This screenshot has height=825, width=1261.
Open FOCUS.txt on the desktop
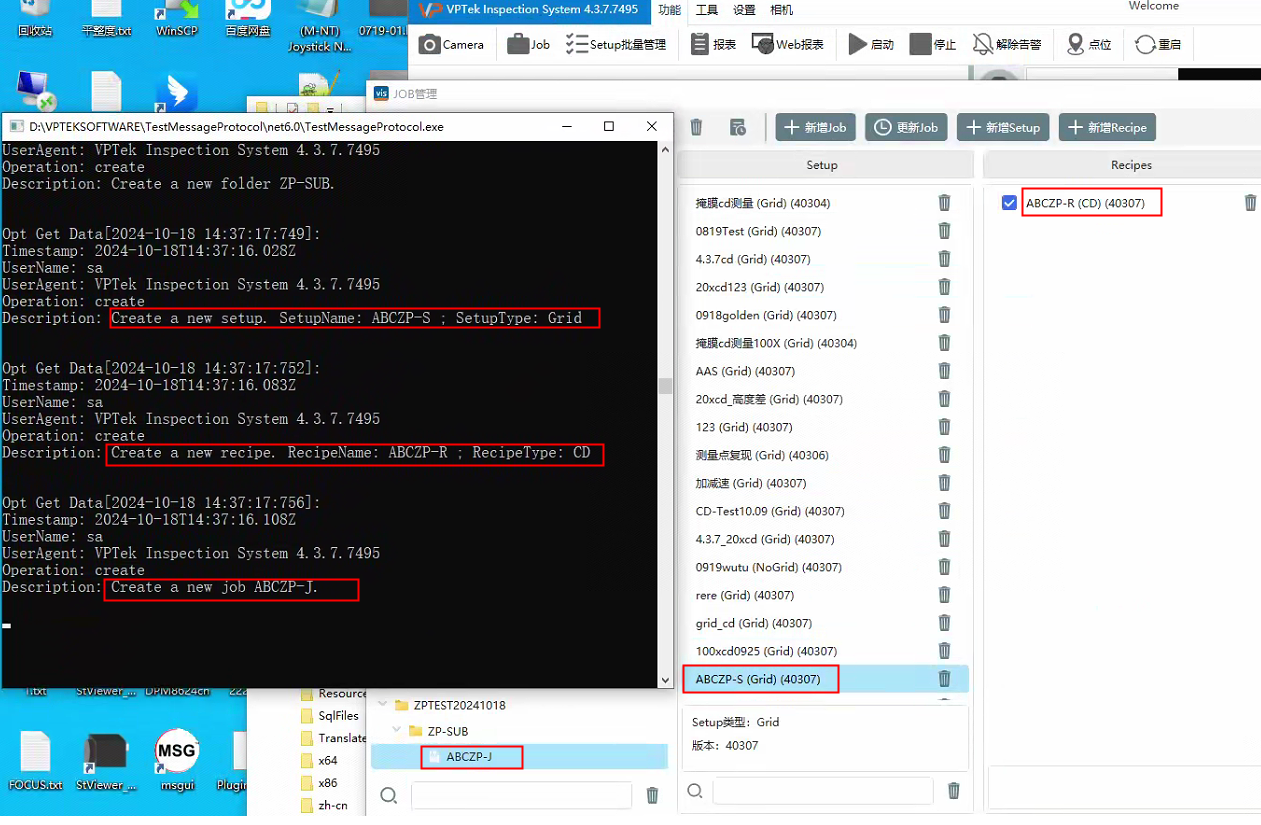(x=35, y=760)
